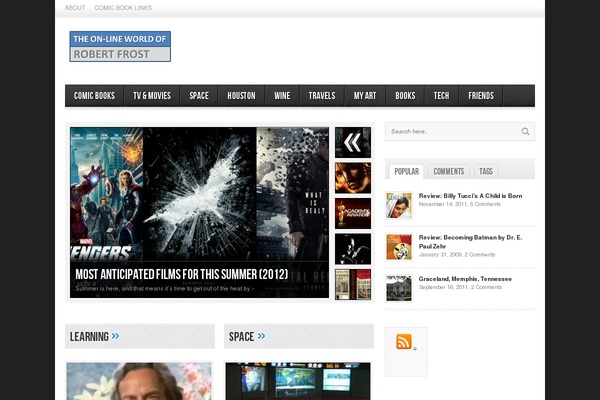Click the Graceland house thumbnail
The width and height of the screenshot is (600, 400).
pyautogui.click(x=399, y=288)
